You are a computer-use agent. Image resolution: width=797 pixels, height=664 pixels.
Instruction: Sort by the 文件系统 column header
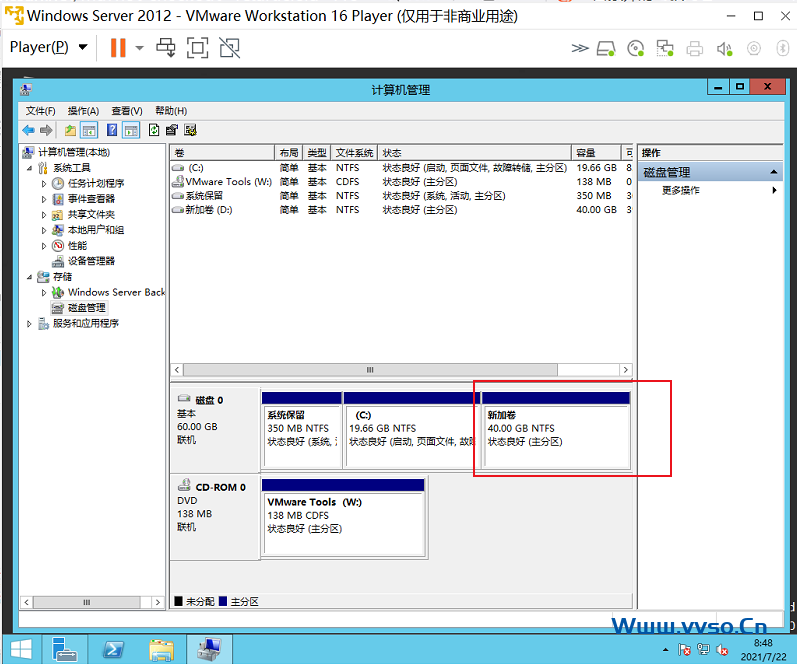pos(354,153)
